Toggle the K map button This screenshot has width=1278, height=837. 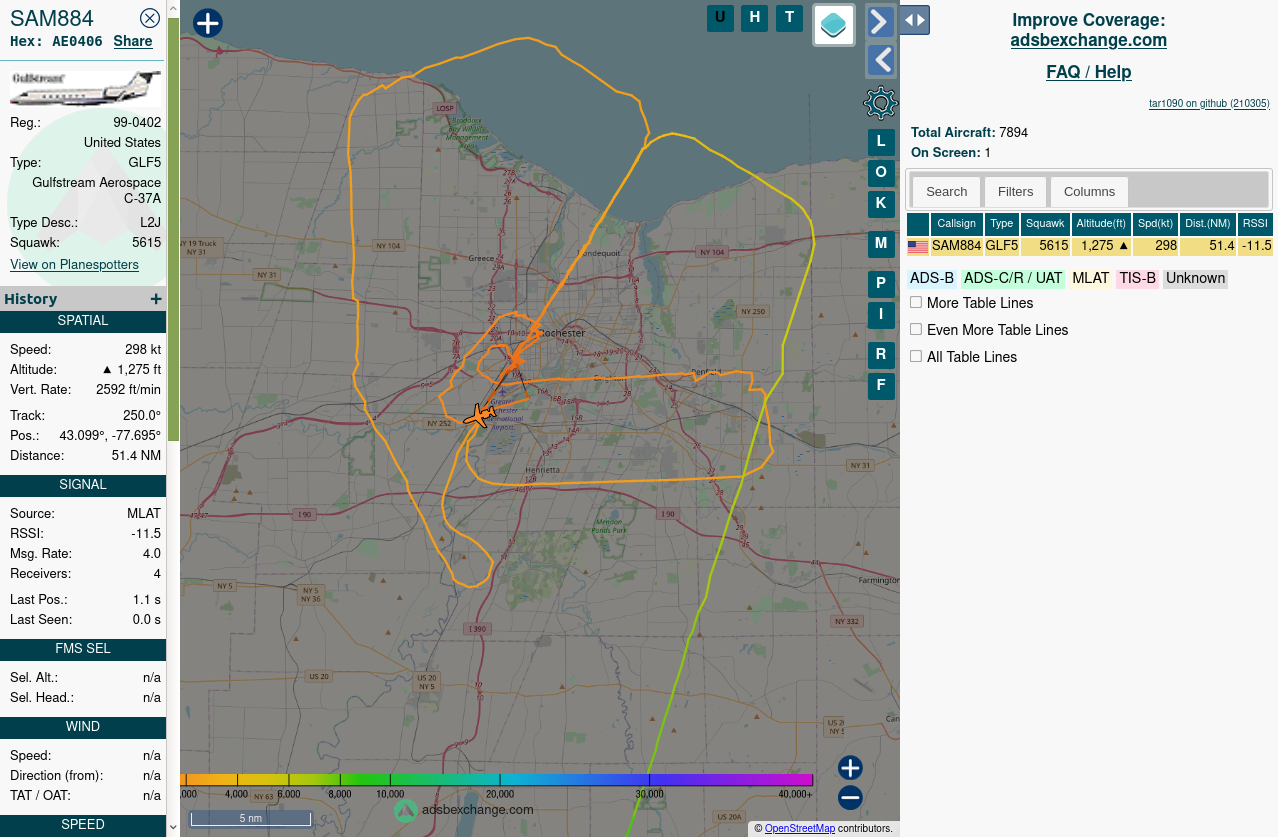(881, 204)
